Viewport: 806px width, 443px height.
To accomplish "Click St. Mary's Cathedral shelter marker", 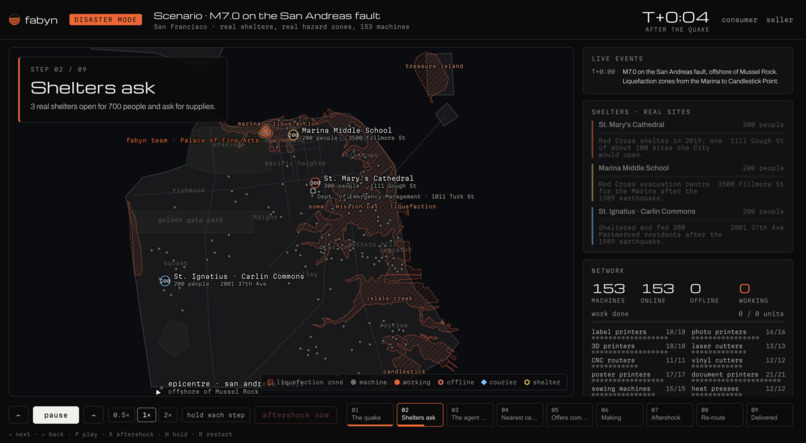I will point(315,182).
